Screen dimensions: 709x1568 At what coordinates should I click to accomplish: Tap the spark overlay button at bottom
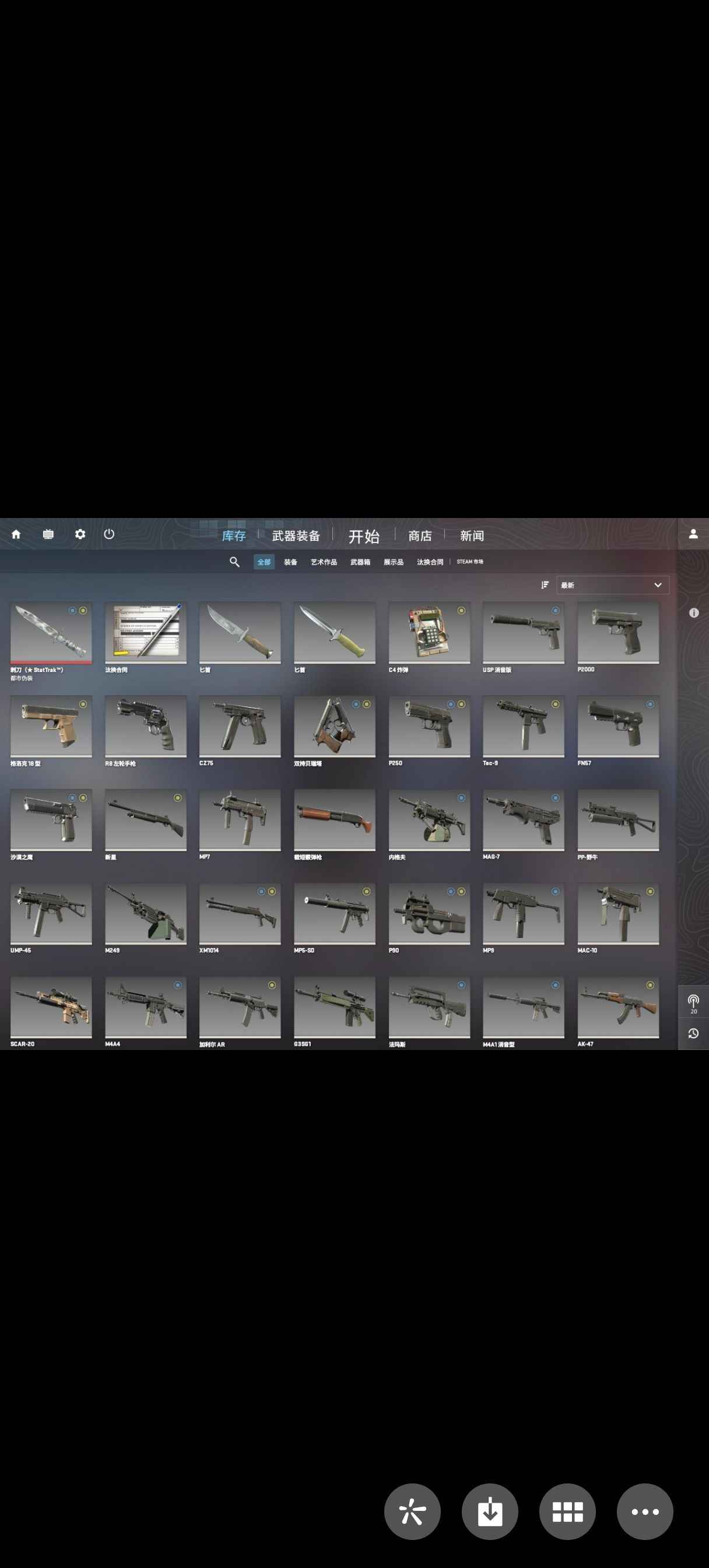[x=412, y=1511]
